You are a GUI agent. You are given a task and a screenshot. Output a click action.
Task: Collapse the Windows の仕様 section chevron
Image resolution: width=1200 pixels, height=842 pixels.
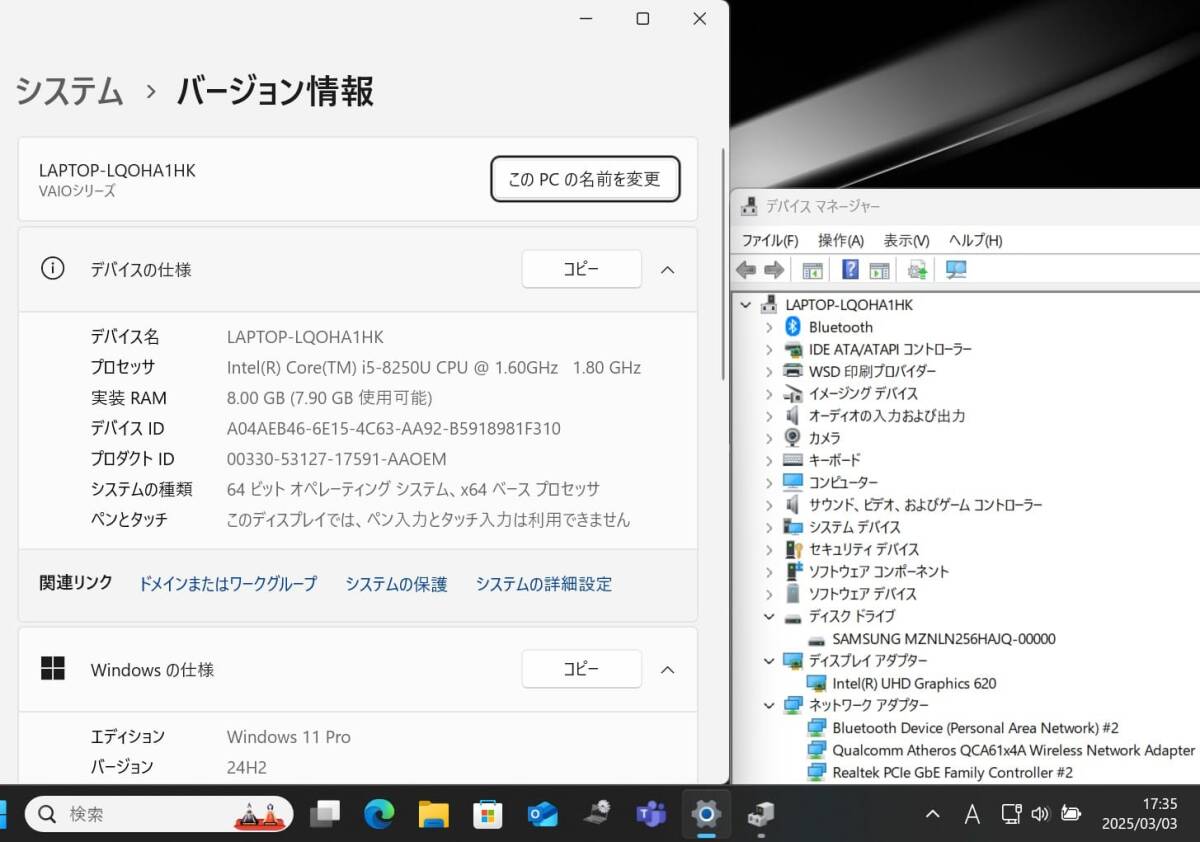(x=667, y=669)
